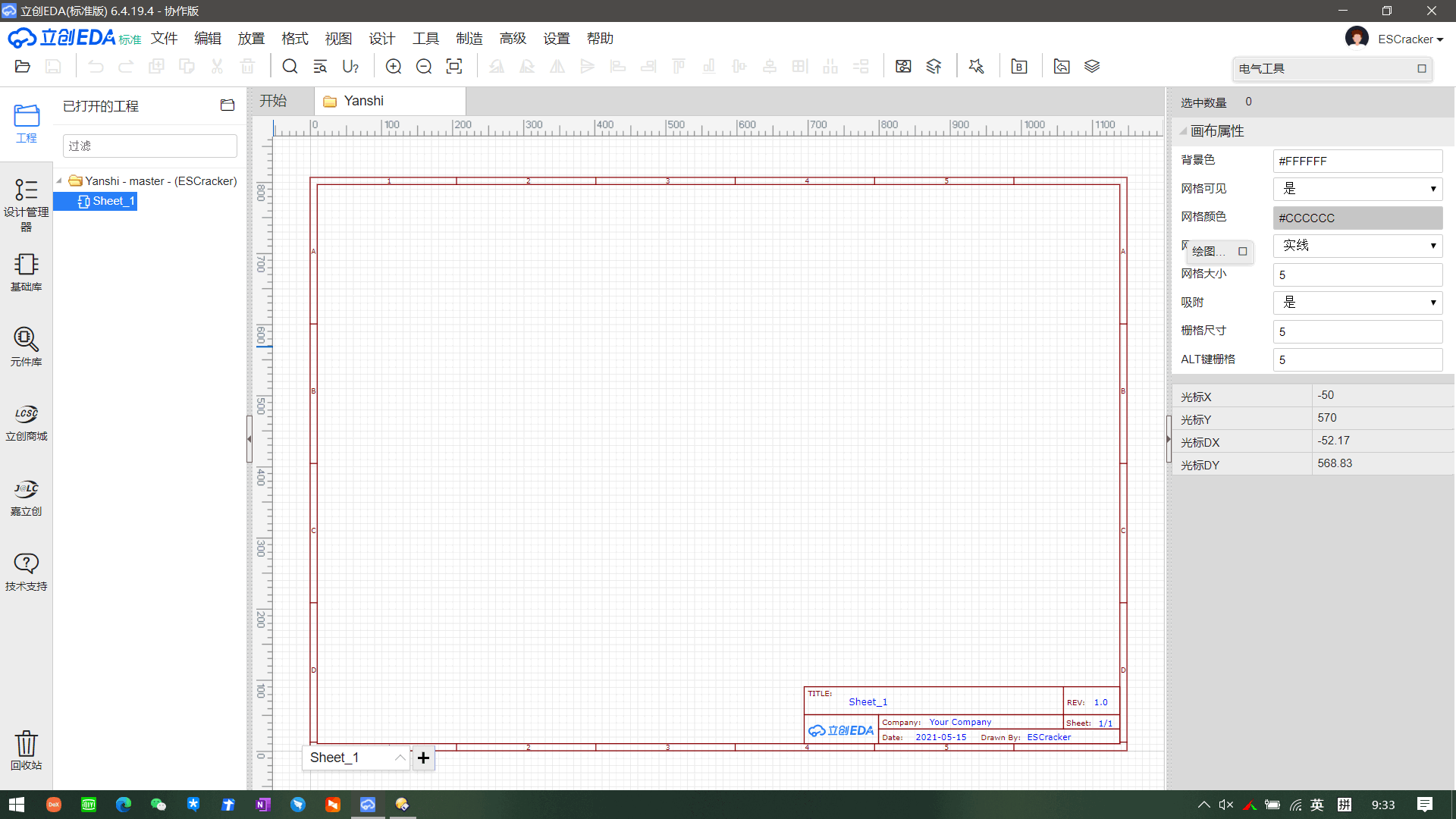1456x819 pixels.
Task: Click the WeChat taskbar icon
Action: (x=158, y=805)
